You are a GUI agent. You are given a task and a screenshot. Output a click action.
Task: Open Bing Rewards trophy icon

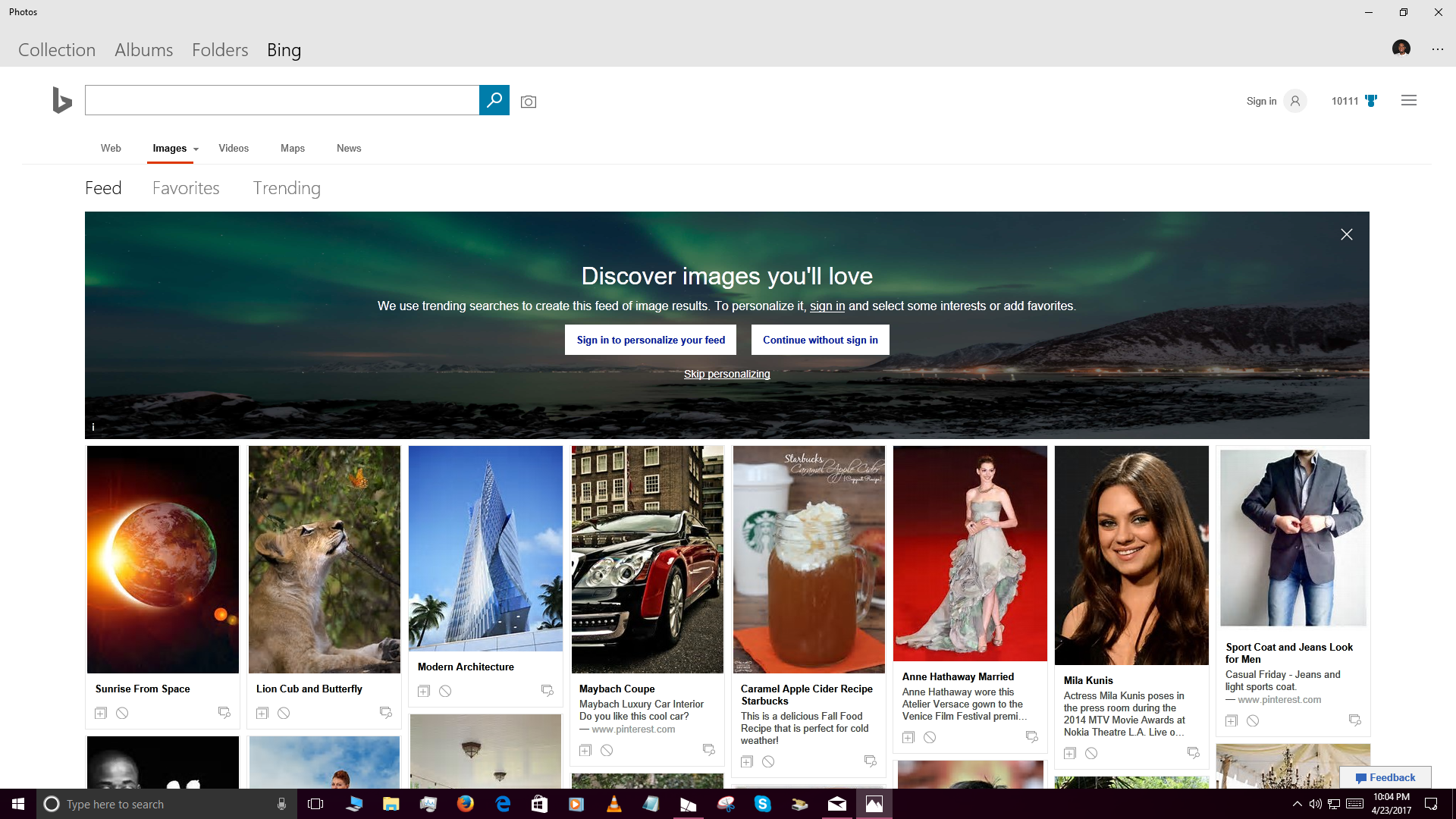tap(1371, 101)
